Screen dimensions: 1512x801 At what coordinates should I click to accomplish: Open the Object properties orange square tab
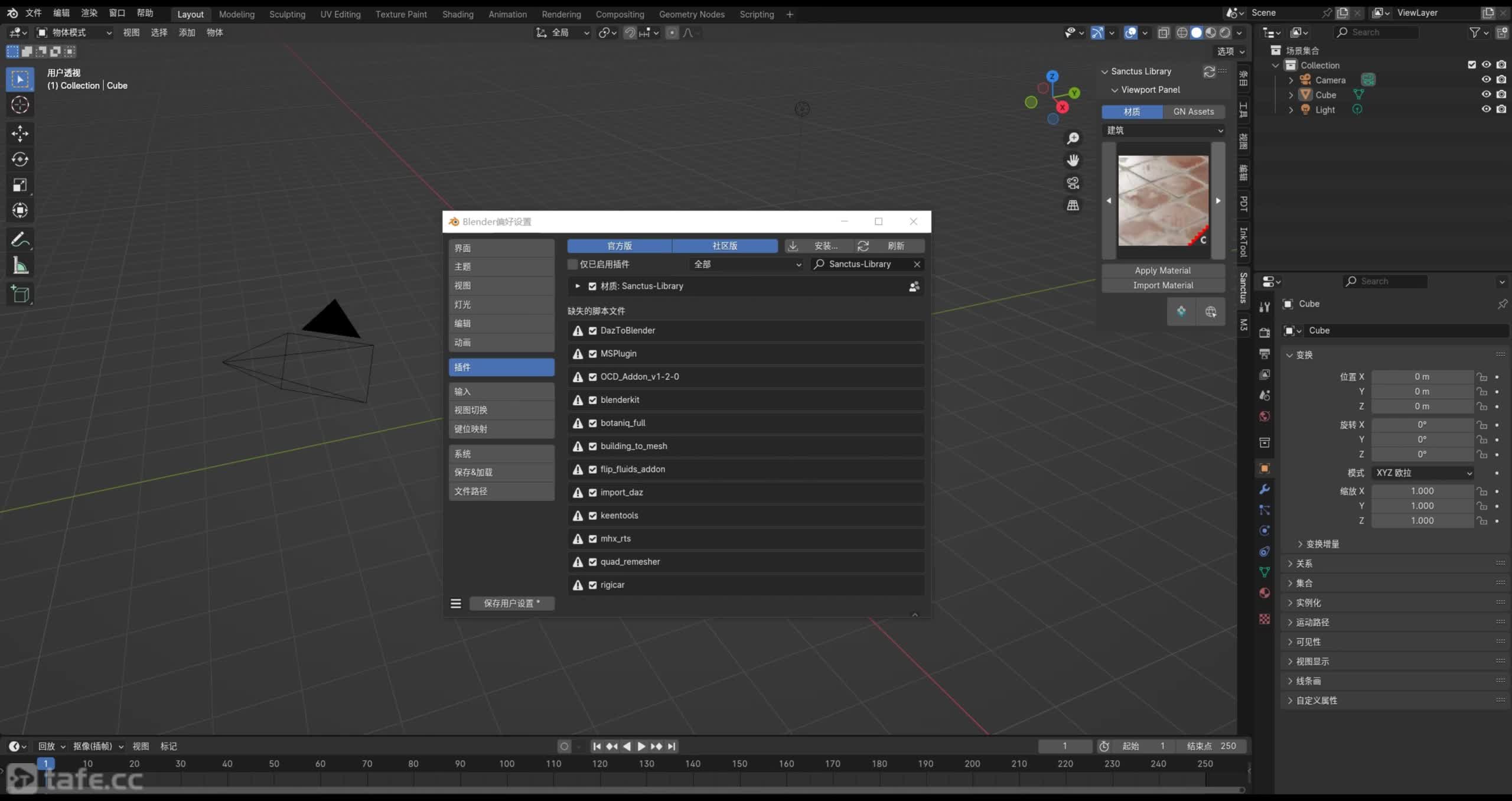[1265, 468]
